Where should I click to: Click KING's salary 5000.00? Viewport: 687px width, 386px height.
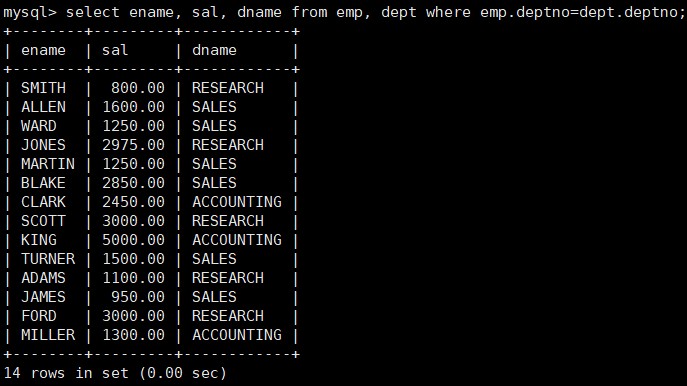[x=133, y=240]
